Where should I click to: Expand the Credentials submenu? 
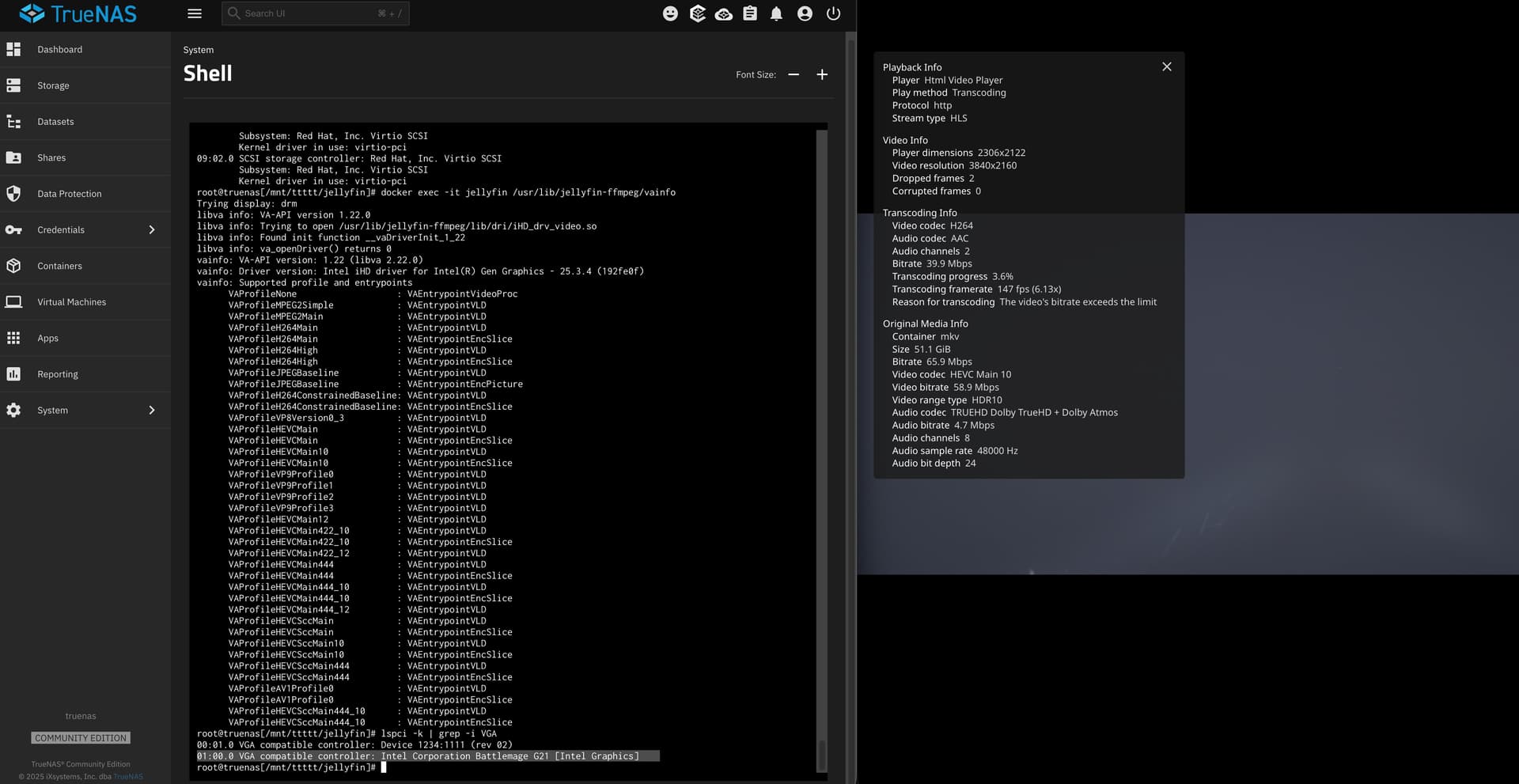click(x=152, y=230)
